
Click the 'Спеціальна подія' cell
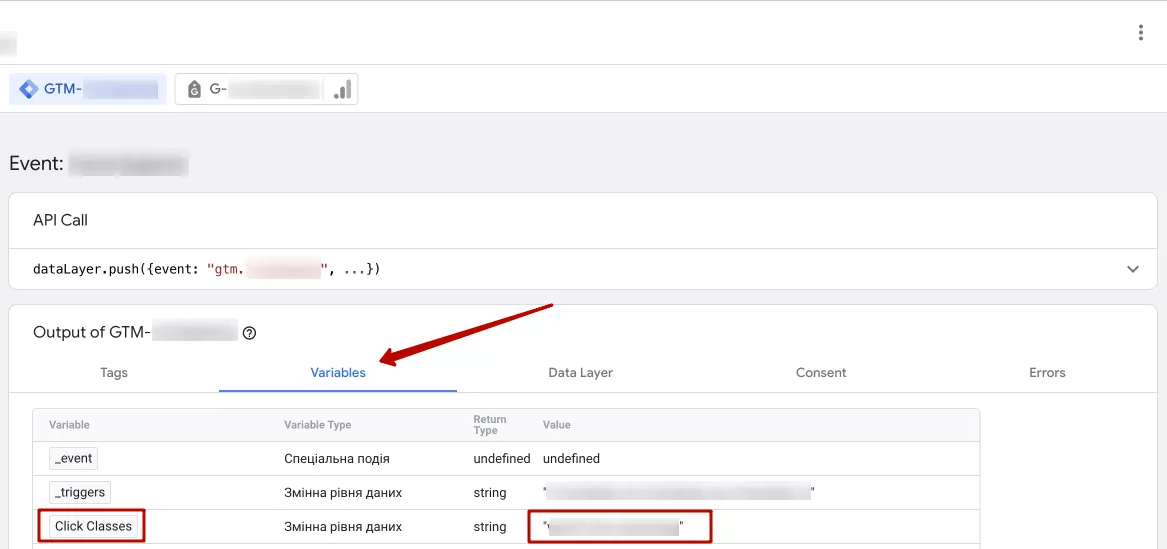[x=336, y=459]
